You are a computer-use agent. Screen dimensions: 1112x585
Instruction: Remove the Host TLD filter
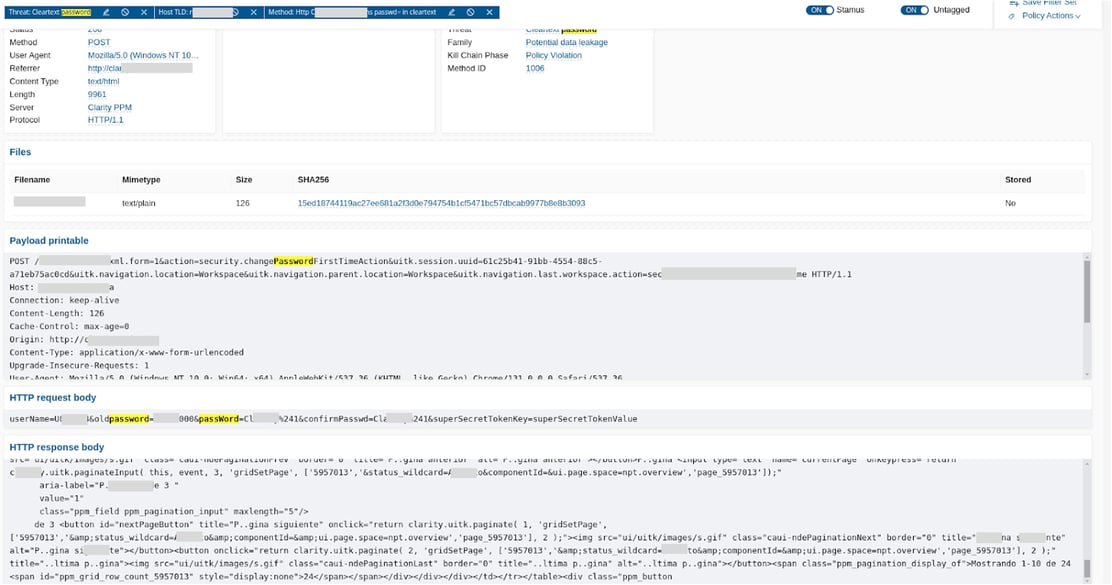[254, 12]
